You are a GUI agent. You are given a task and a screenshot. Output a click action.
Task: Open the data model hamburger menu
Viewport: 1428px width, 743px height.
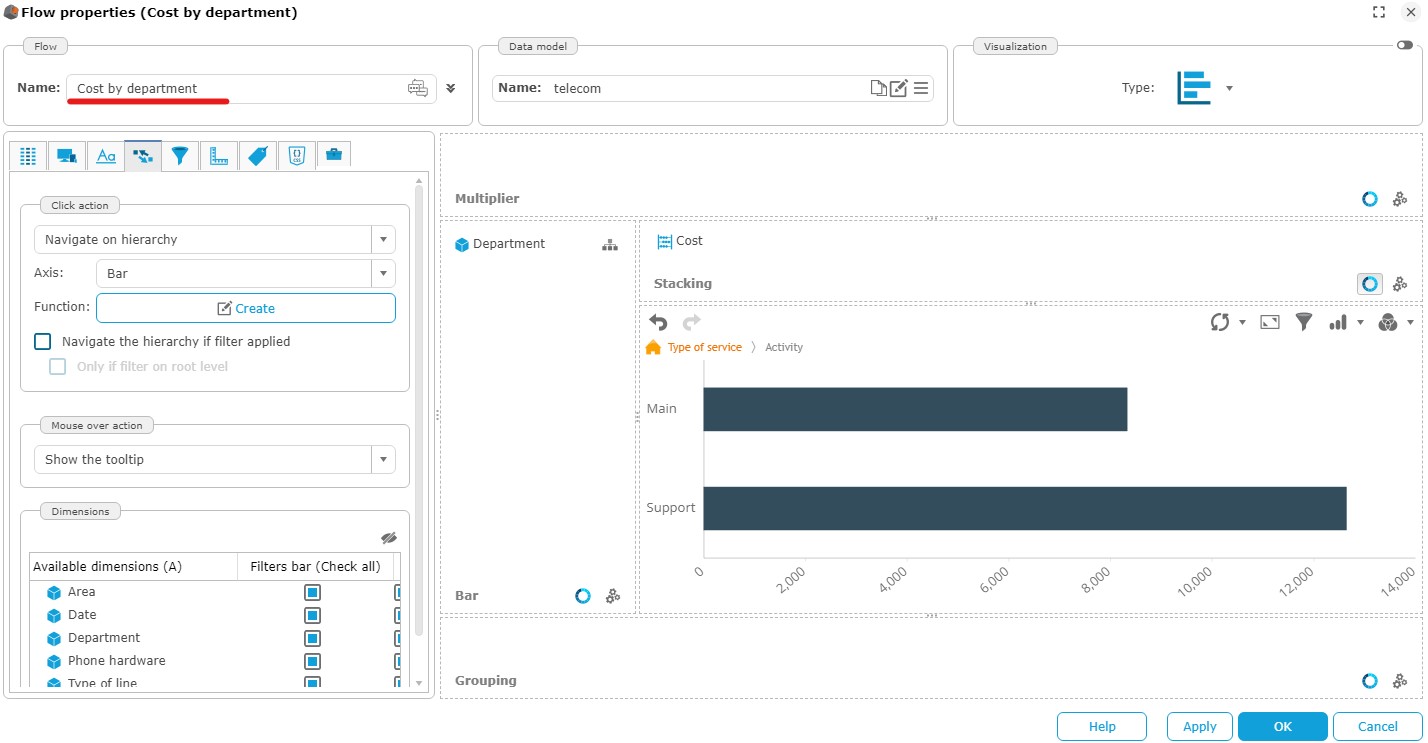coord(921,88)
